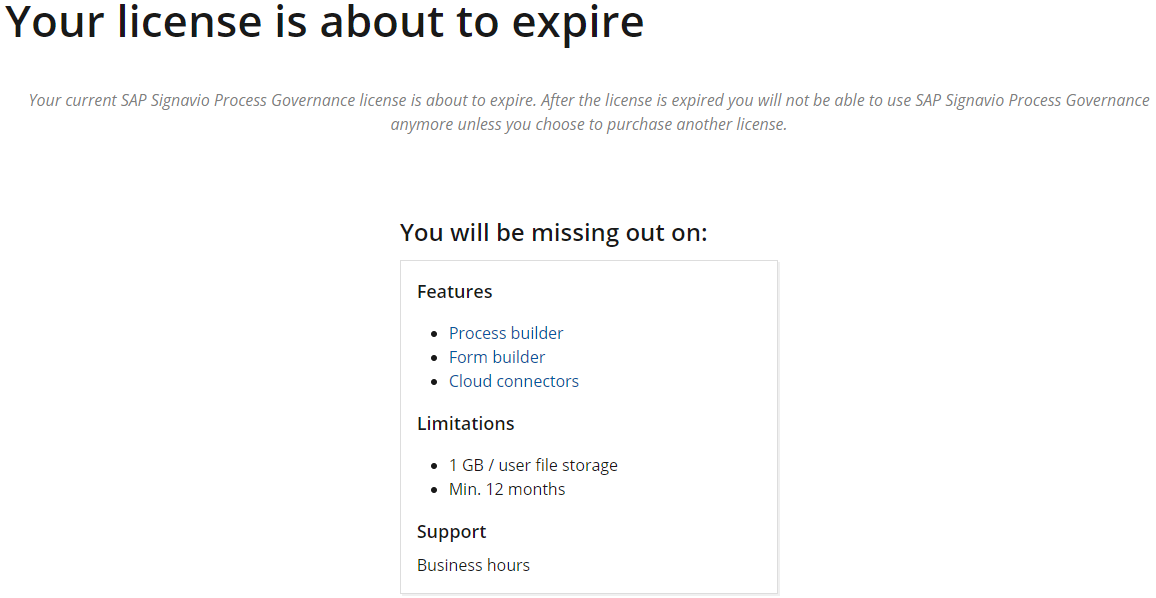The image size is (1156, 598).
Task: Open the Cloud connectors link
Action: 514,381
